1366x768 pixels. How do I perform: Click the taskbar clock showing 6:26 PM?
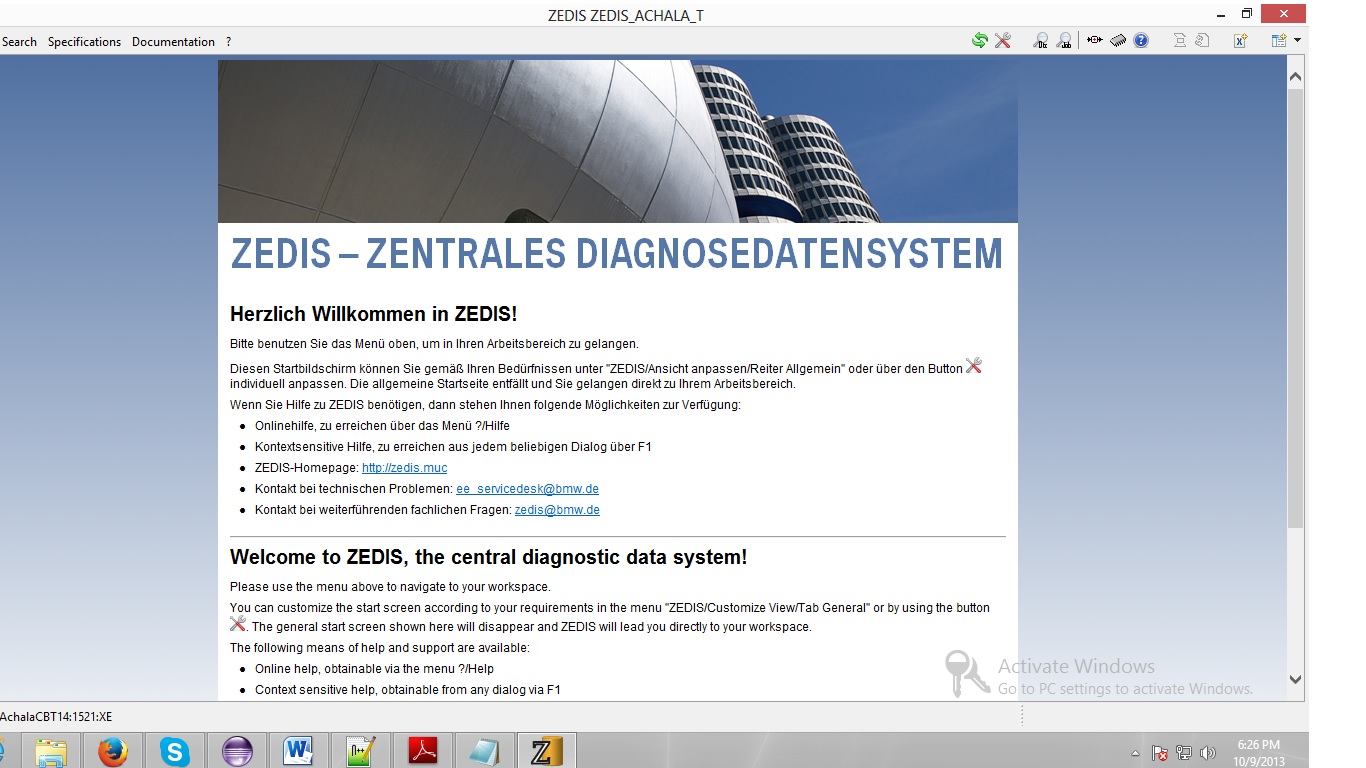pos(1258,752)
